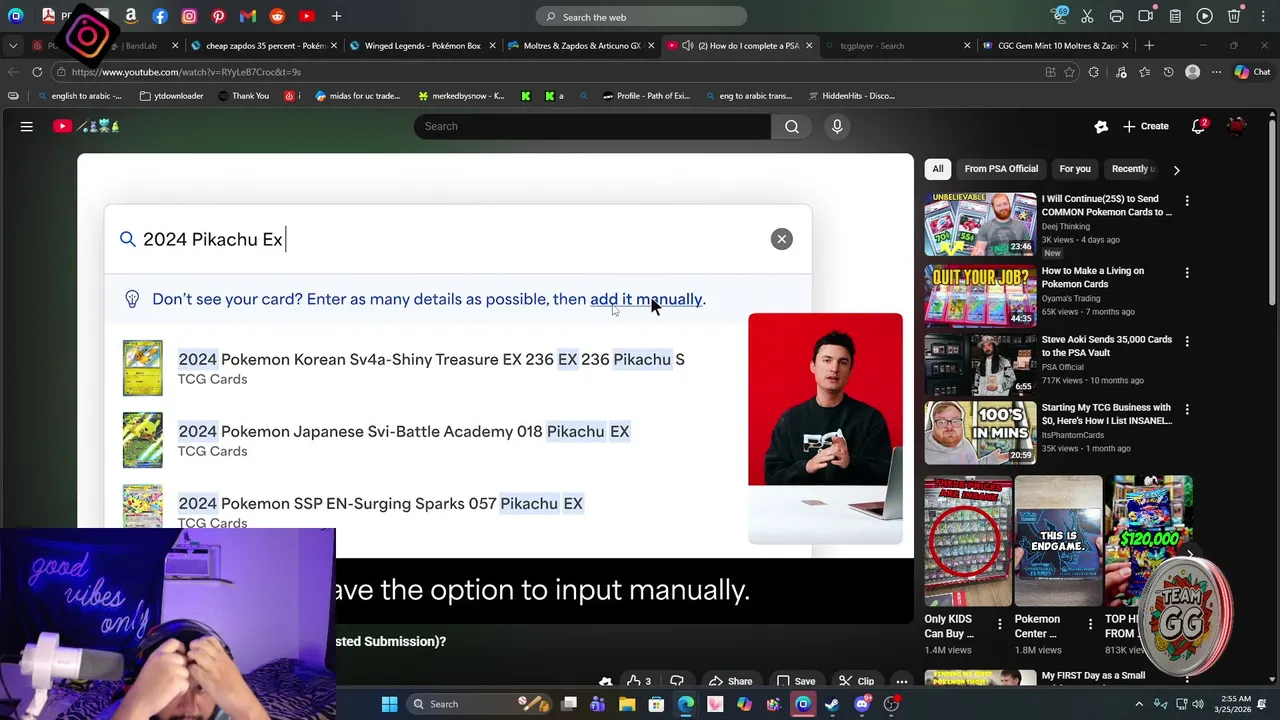Viewport: 1280px width, 720px height.
Task: Switch to 'Moltres & Zapdos & Articuno GX' tab
Action: 581,45
